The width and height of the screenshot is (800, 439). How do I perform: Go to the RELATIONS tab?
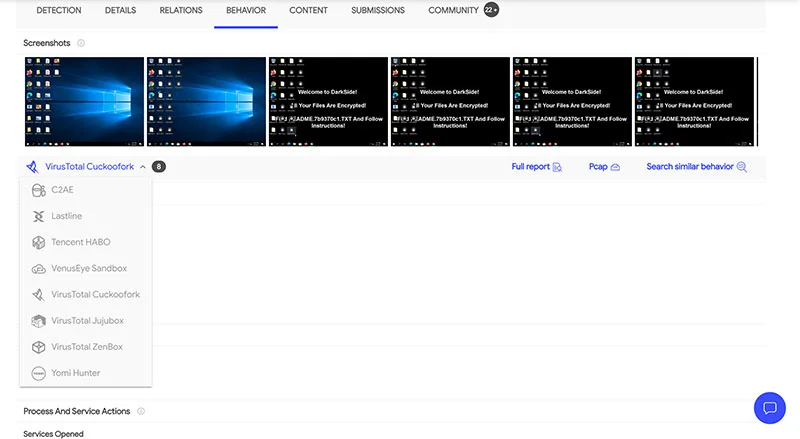[181, 10]
